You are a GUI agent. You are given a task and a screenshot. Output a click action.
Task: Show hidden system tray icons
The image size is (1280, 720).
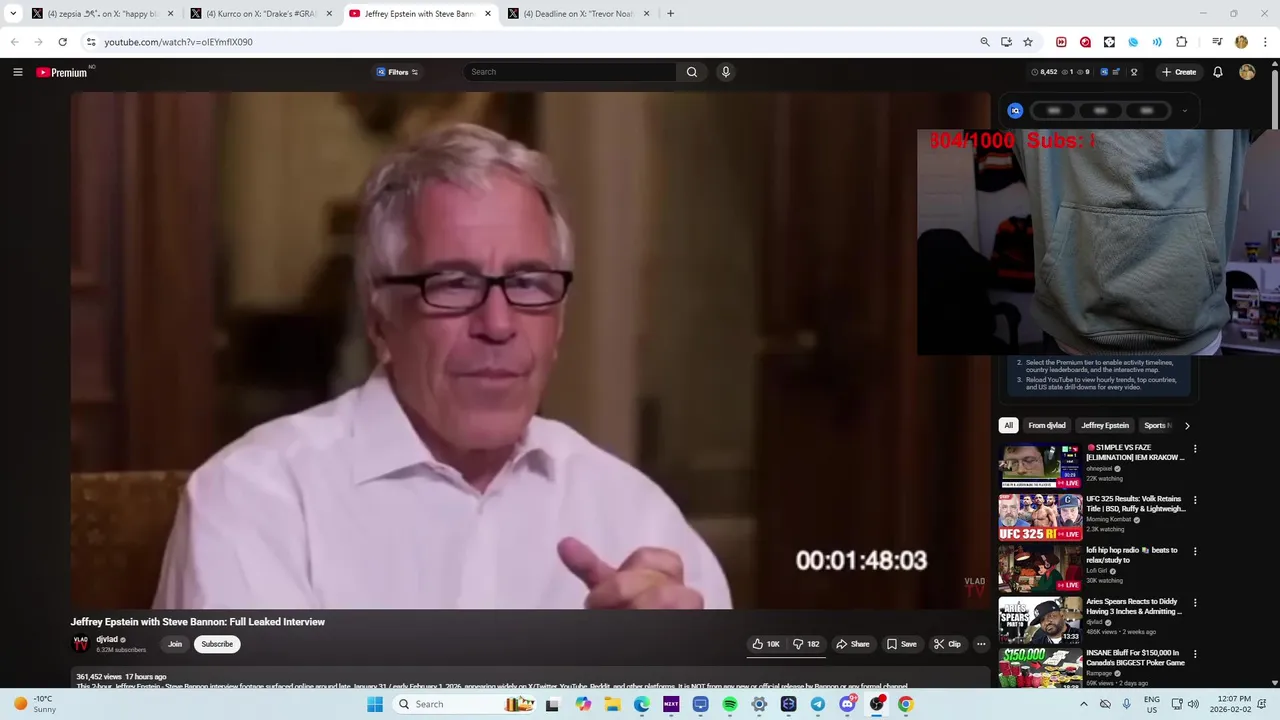(1083, 704)
